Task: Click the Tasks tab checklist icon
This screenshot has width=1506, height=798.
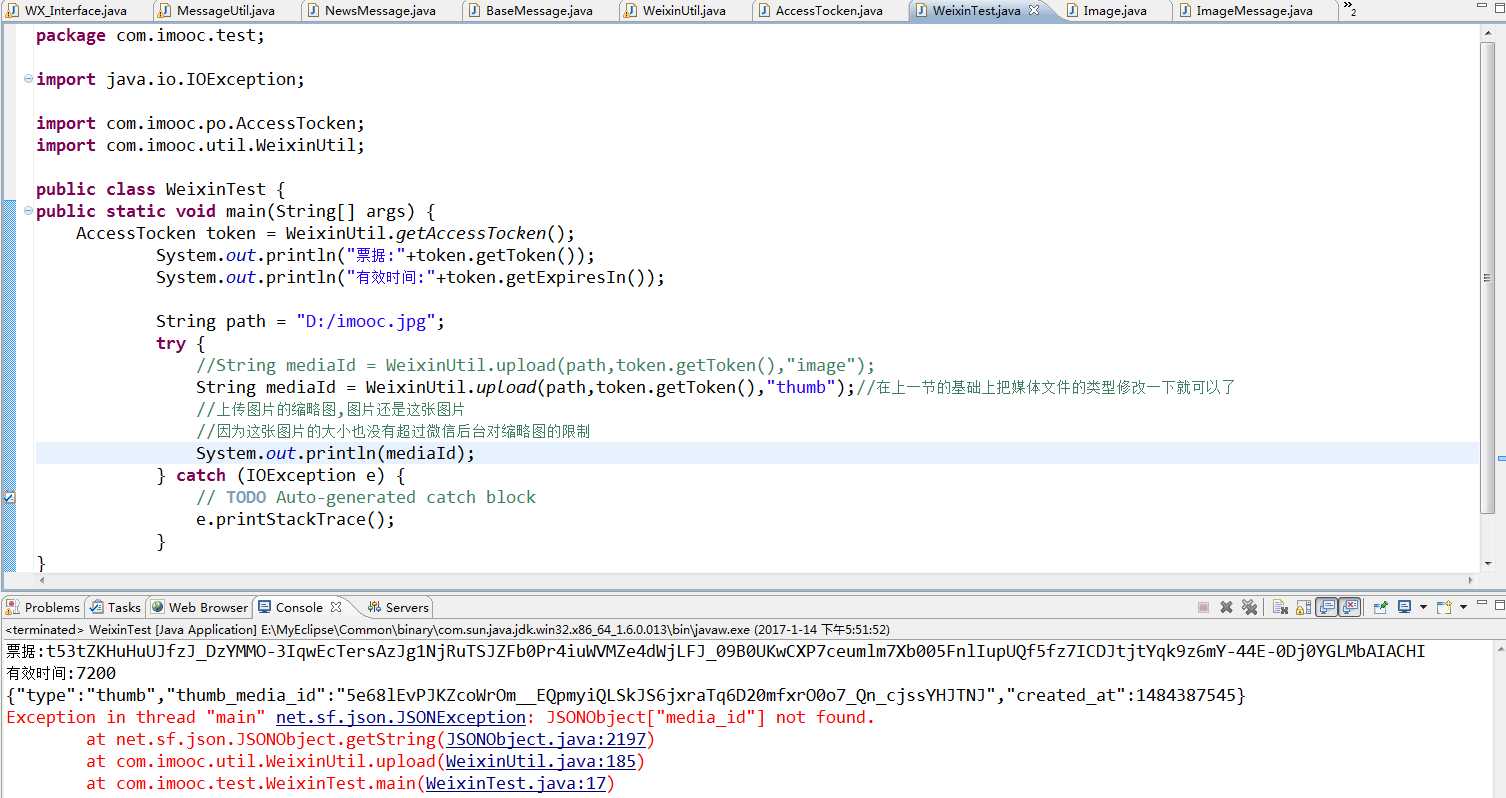Action: (x=96, y=607)
